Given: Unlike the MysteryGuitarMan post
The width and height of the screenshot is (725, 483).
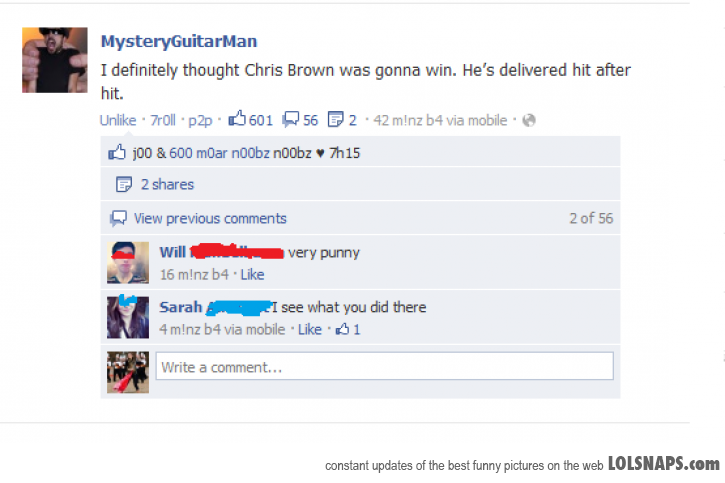Looking at the screenshot, I should (x=118, y=120).
